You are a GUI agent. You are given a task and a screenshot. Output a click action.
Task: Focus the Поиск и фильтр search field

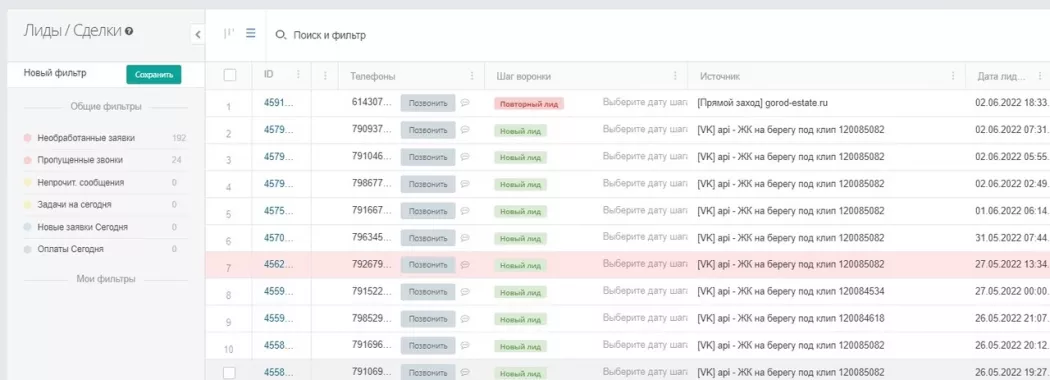pos(329,35)
